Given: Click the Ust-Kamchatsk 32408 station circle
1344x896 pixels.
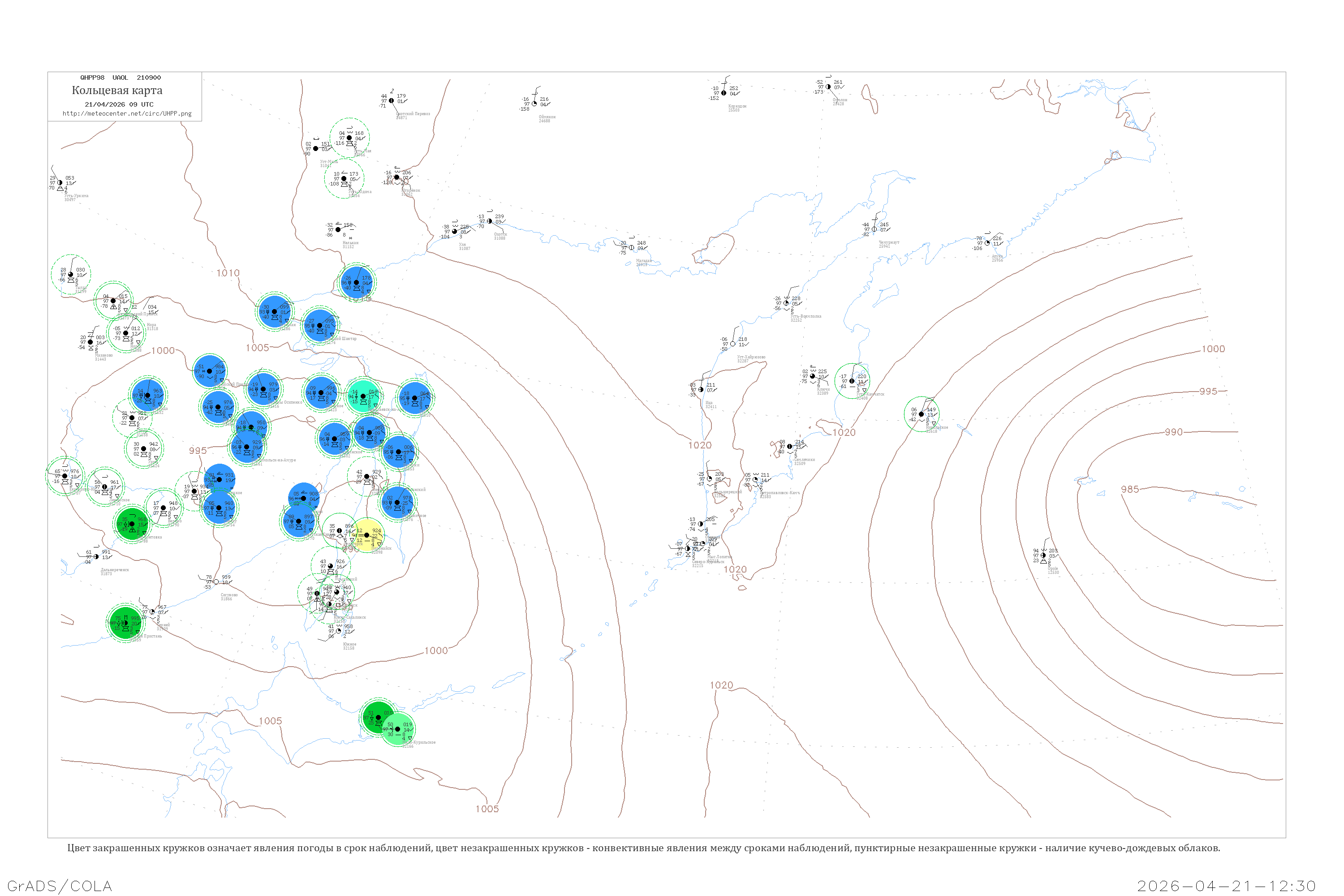Looking at the screenshot, I should (x=852, y=381).
